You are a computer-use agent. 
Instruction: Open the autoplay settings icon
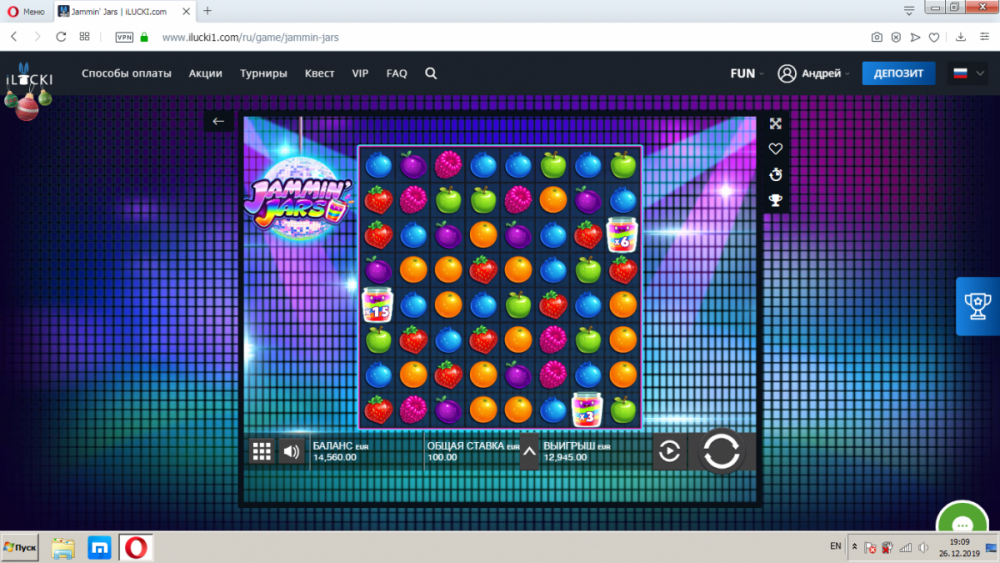(x=669, y=452)
